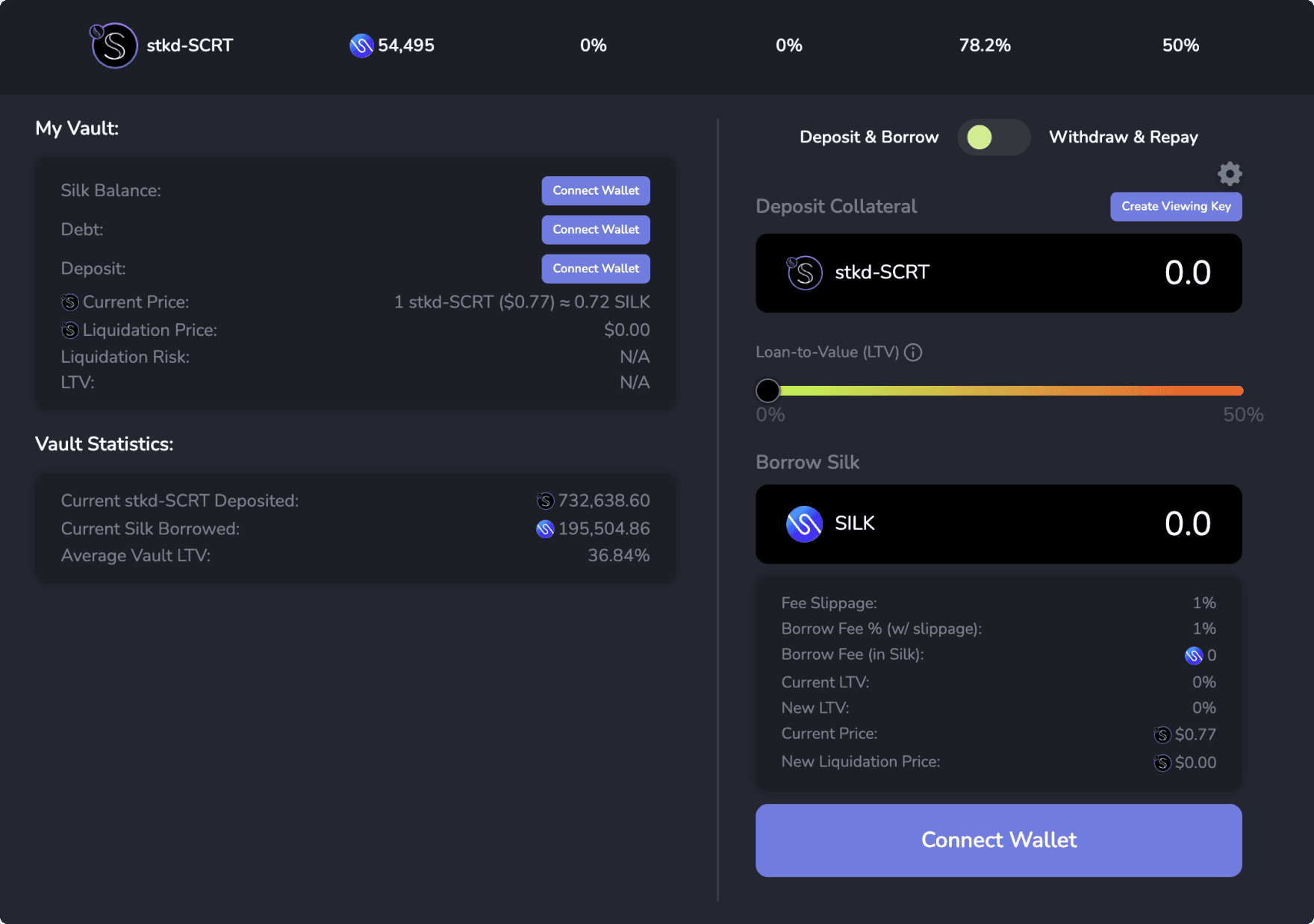This screenshot has width=1314, height=924.
Task: Click the icon beside Current Price in My Vault
Action: pos(70,302)
